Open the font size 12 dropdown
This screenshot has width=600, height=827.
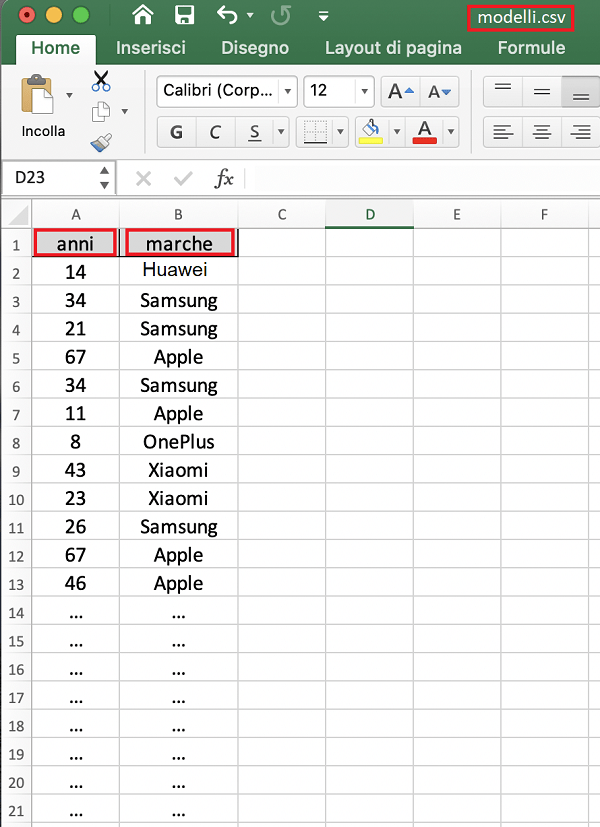[x=364, y=91]
